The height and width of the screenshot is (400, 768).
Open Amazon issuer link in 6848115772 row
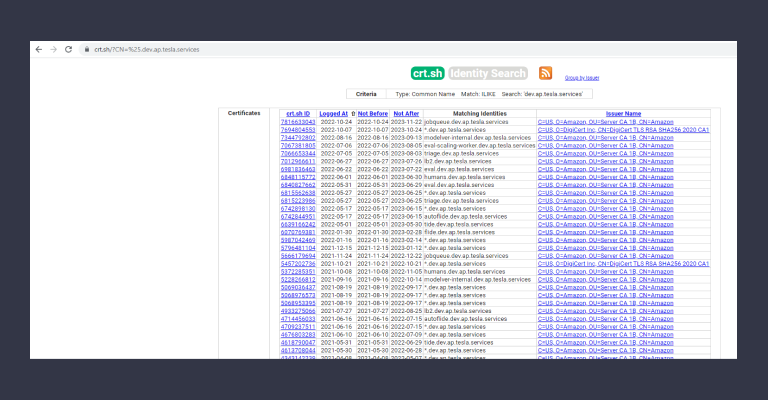[605, 177]
